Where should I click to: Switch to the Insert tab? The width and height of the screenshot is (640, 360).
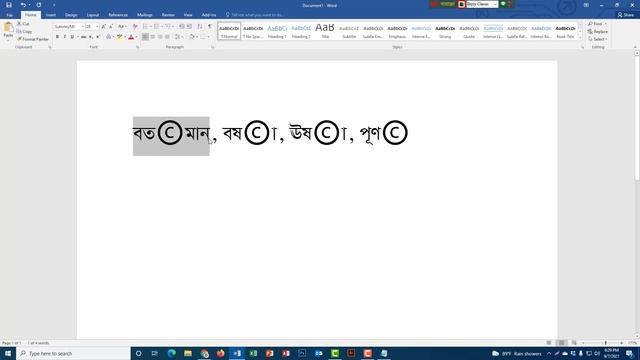51,15
